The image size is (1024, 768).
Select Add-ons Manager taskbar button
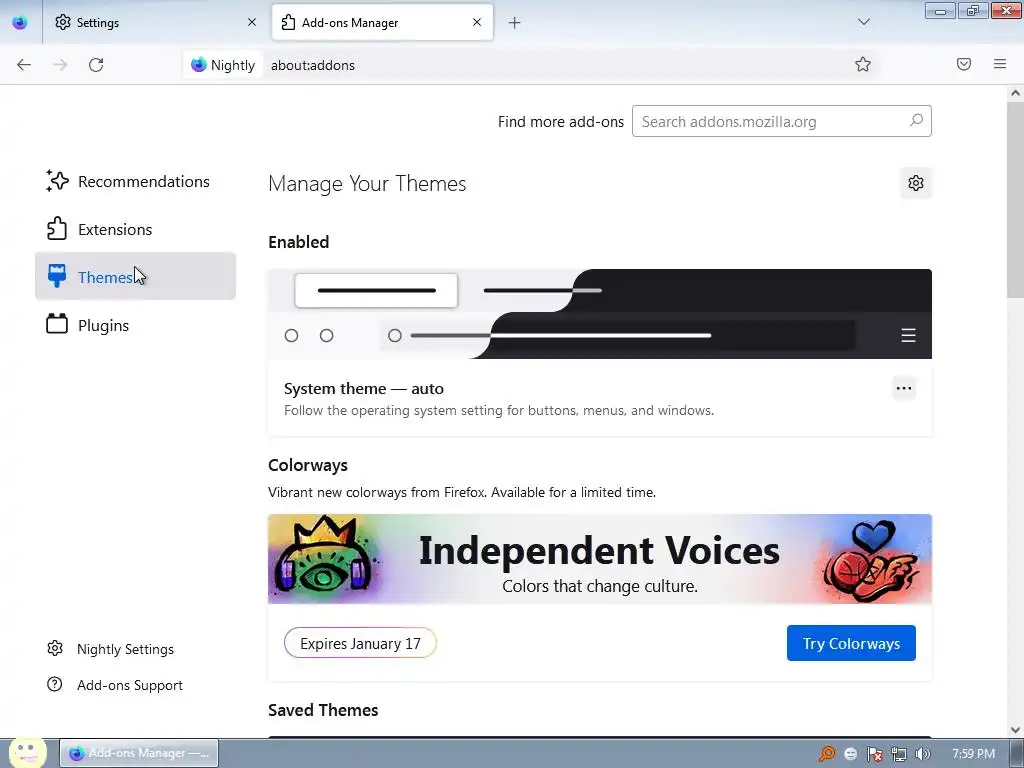pyautogui.click(x=139, y=753)
